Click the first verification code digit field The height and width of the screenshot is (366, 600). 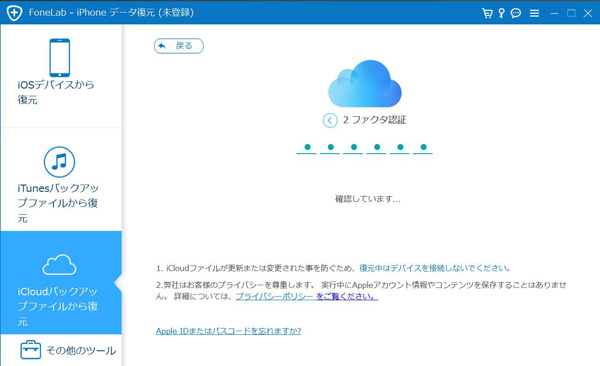click(307, 148)
